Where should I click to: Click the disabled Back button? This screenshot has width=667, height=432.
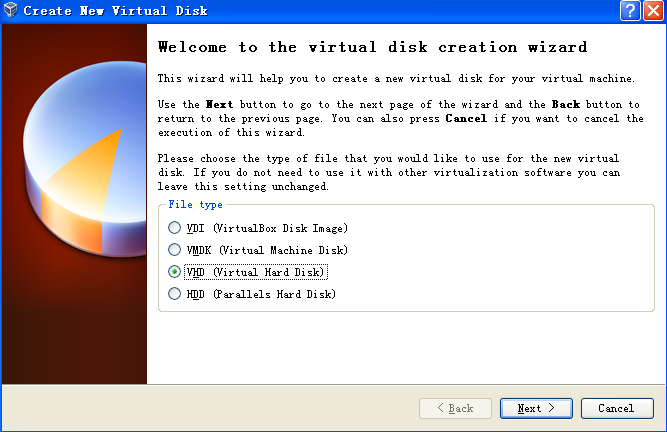coord(455,408)
